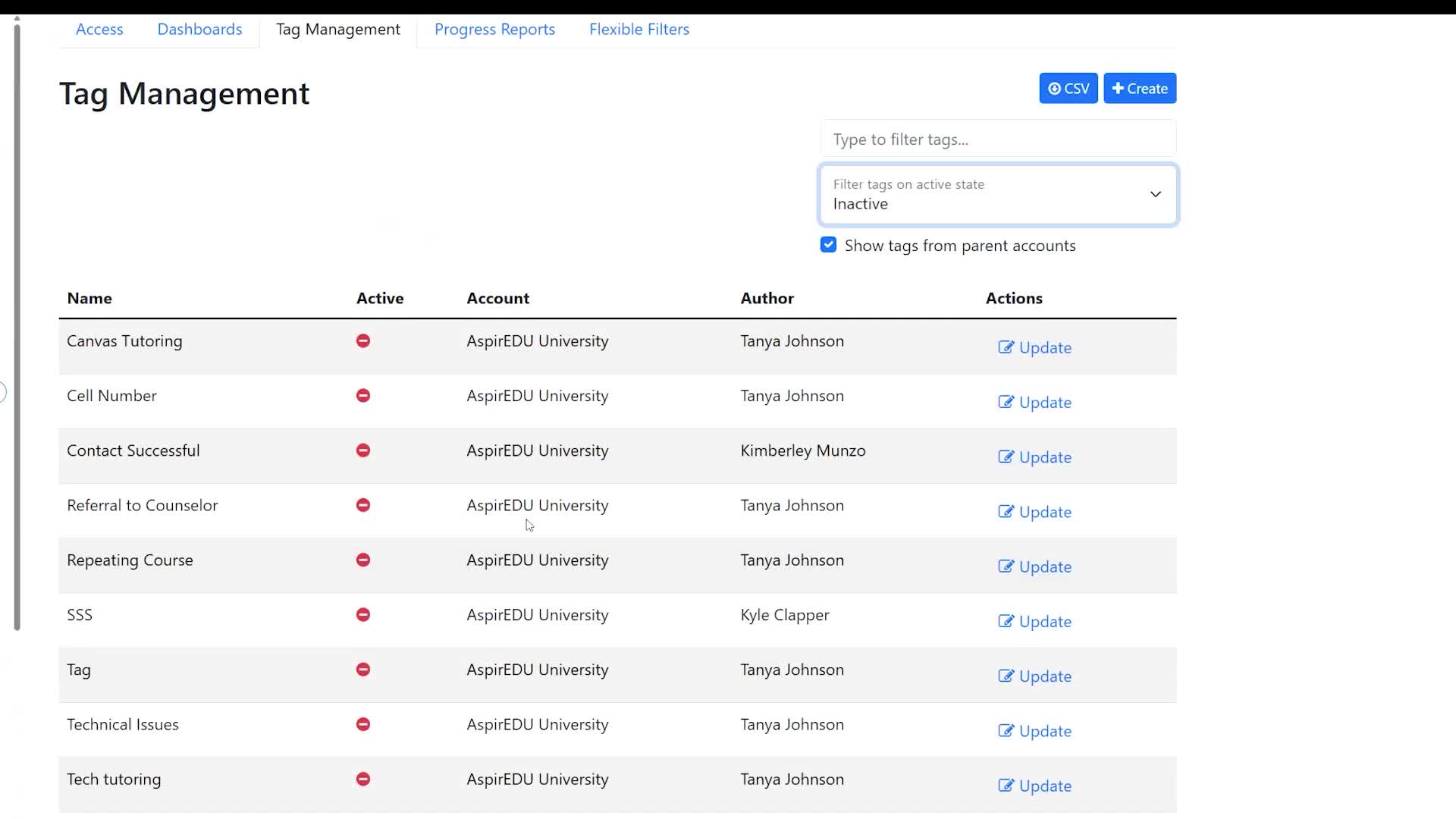Click Tanya Johnson in Canvas Tutoring row
This screenshot has width=1456, height=819.
pyautogui.click(x=792, y=341)
